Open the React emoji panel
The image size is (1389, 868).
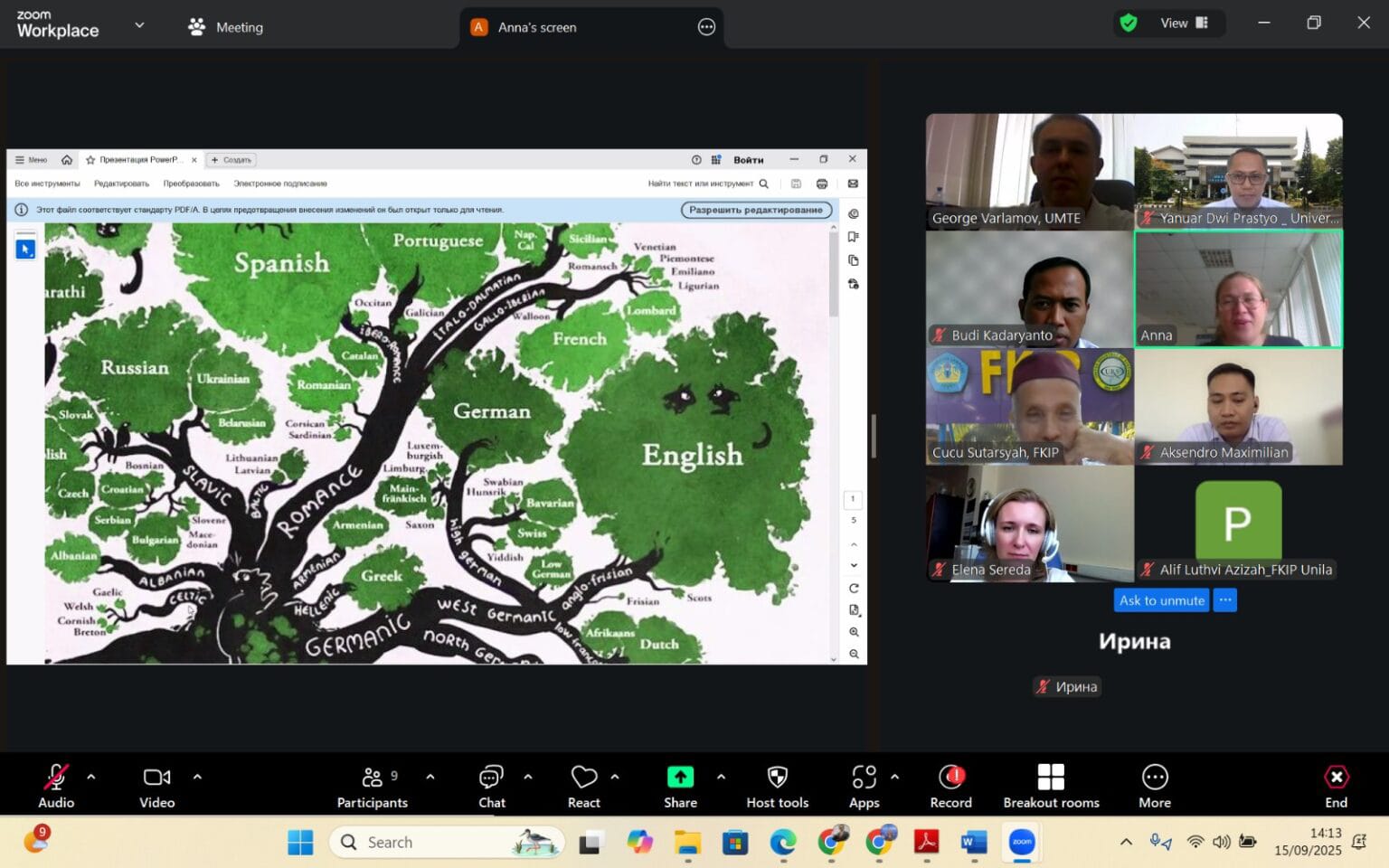[583, 786]
